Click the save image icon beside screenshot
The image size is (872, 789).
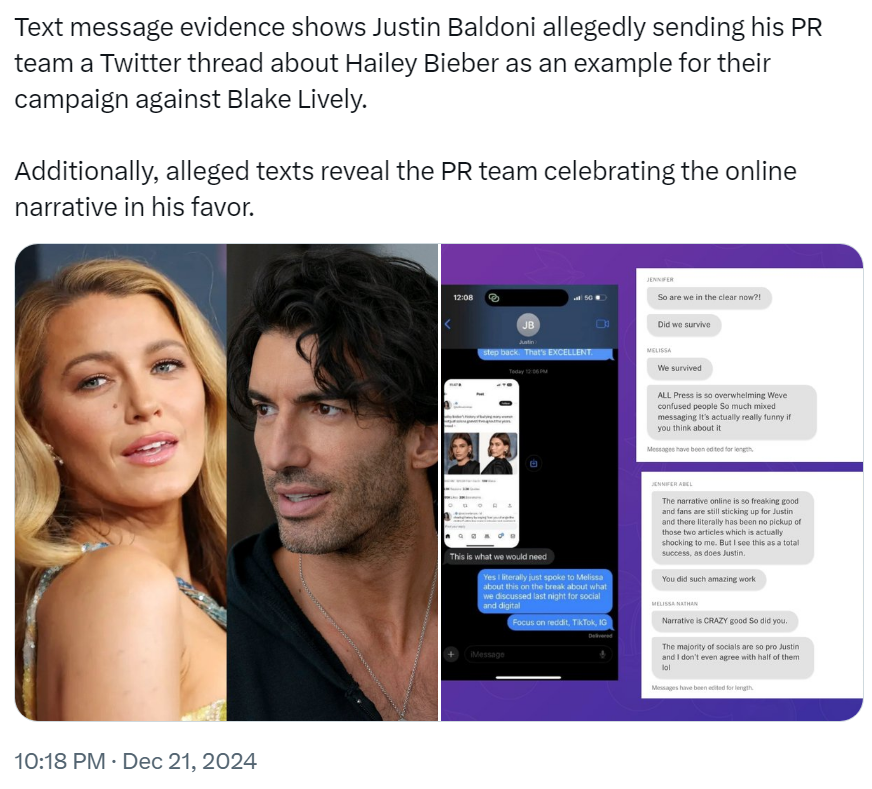533,463
